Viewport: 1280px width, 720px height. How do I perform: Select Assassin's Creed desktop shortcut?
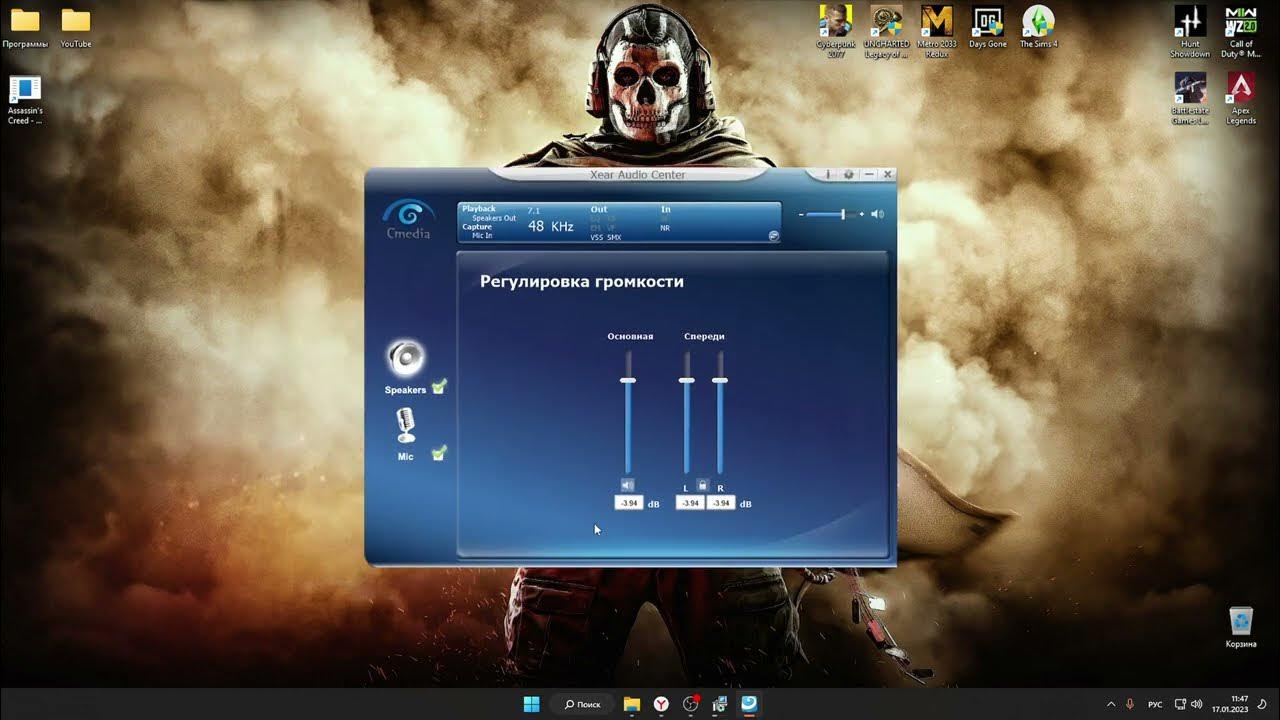tap(25, 100)
